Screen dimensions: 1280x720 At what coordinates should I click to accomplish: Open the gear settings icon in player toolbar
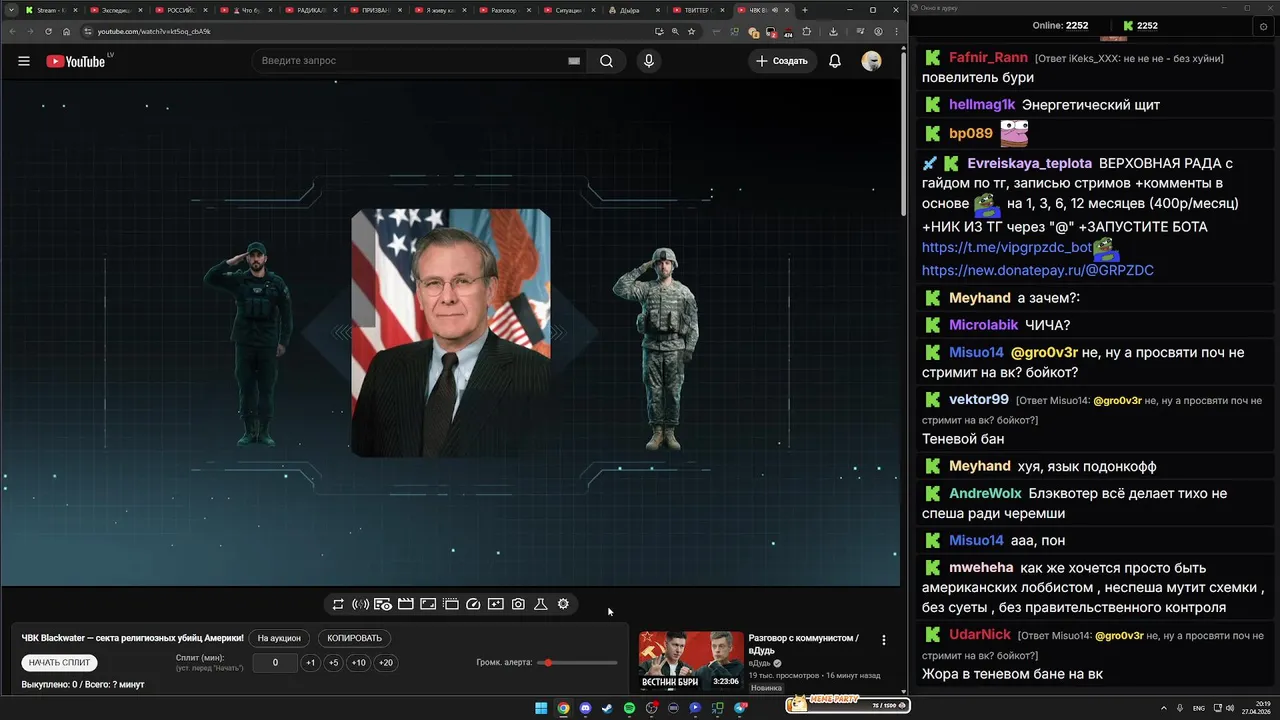563,604
